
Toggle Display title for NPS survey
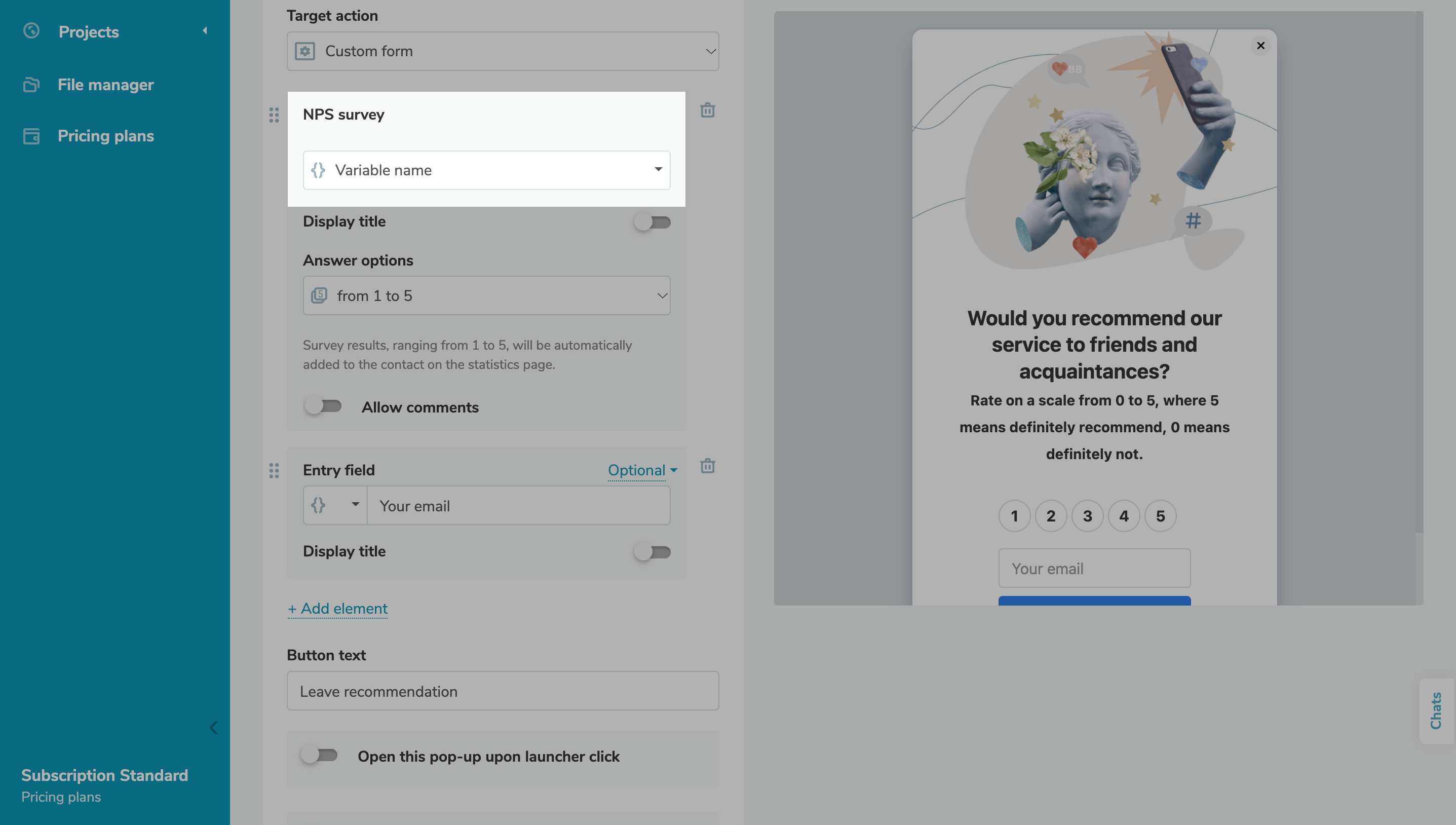[x=653, y=222]
